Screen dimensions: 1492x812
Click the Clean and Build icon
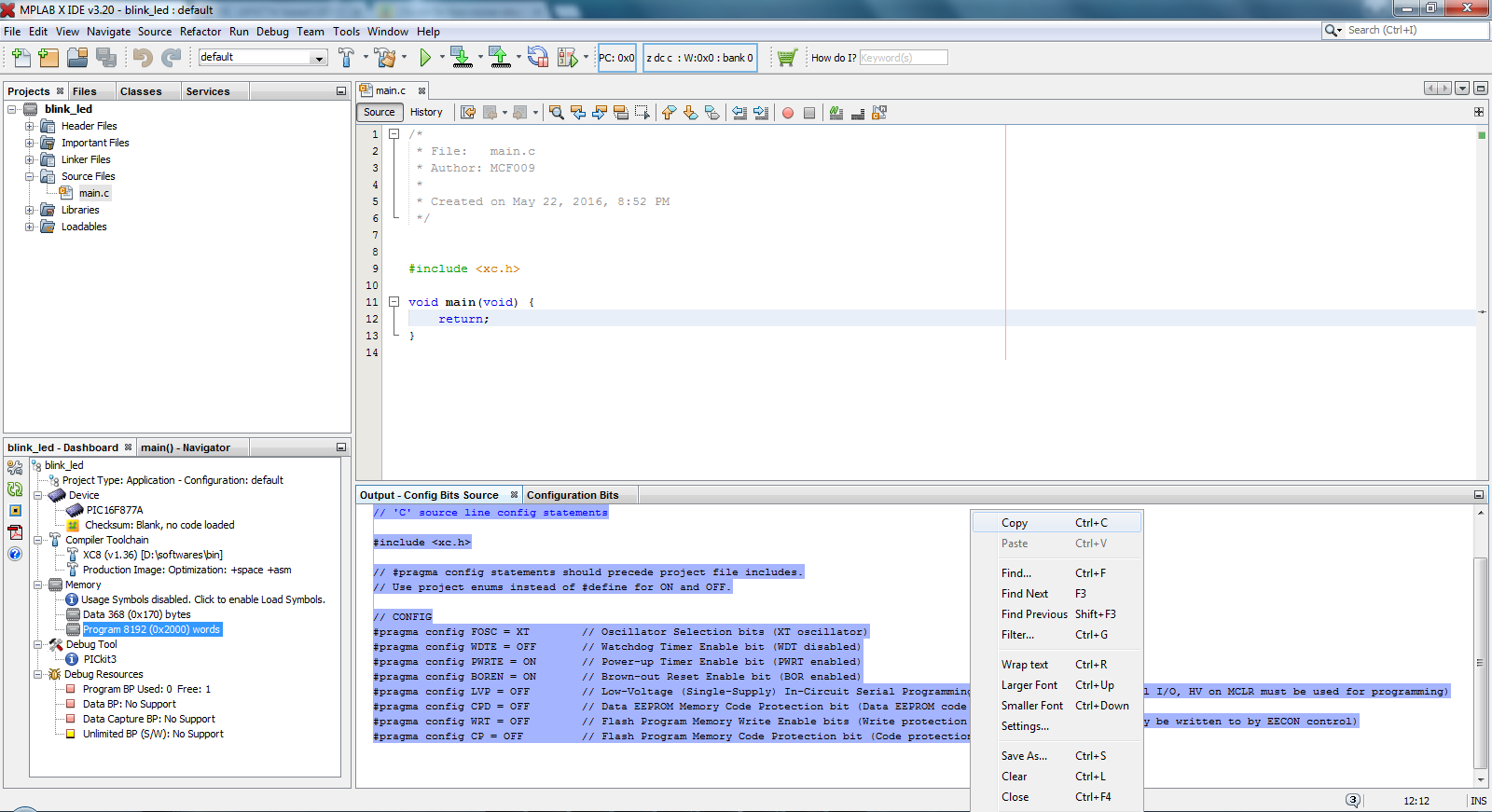tap(386, 58)
